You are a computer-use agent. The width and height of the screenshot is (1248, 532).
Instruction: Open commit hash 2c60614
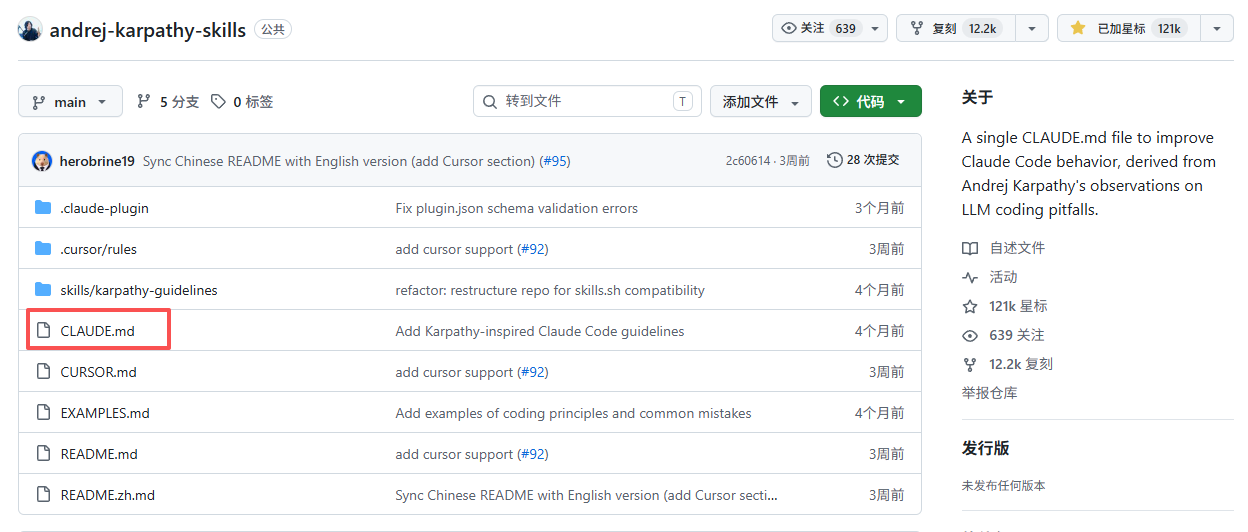(x=748, y=160)
